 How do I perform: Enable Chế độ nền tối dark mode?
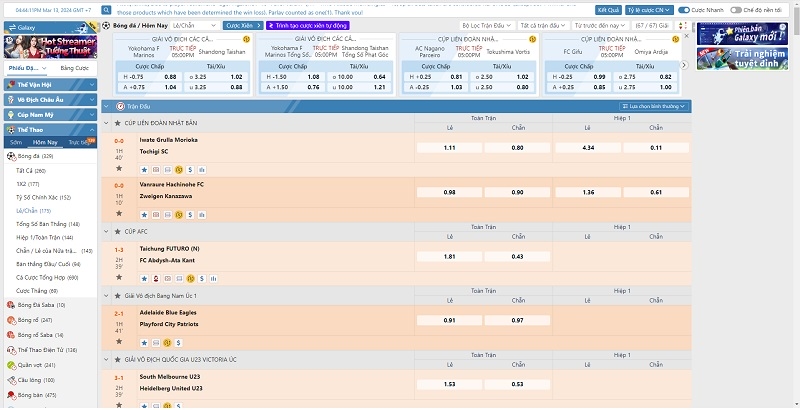745,9
